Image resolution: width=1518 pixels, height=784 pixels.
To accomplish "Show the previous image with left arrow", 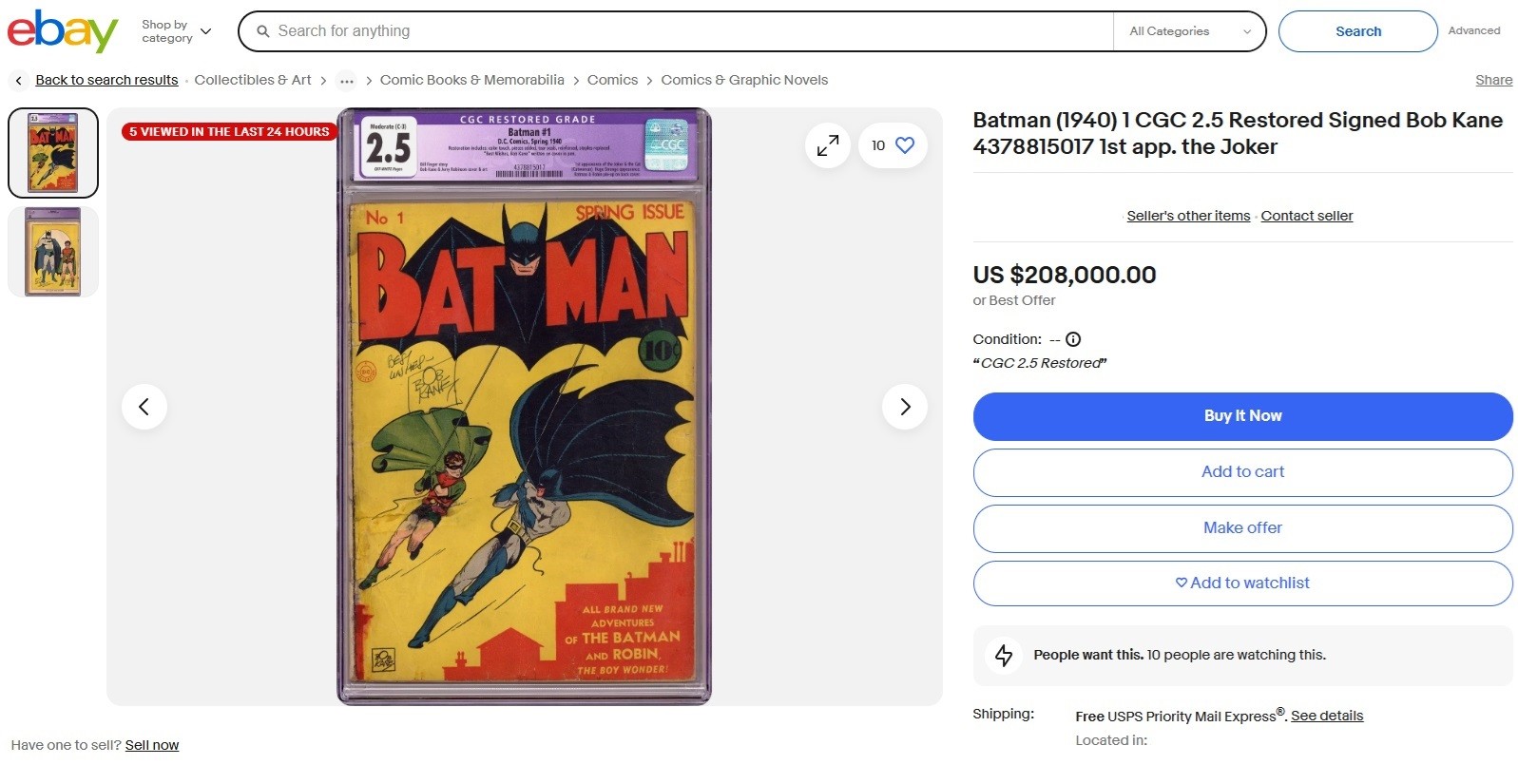I will coord(144,407).
